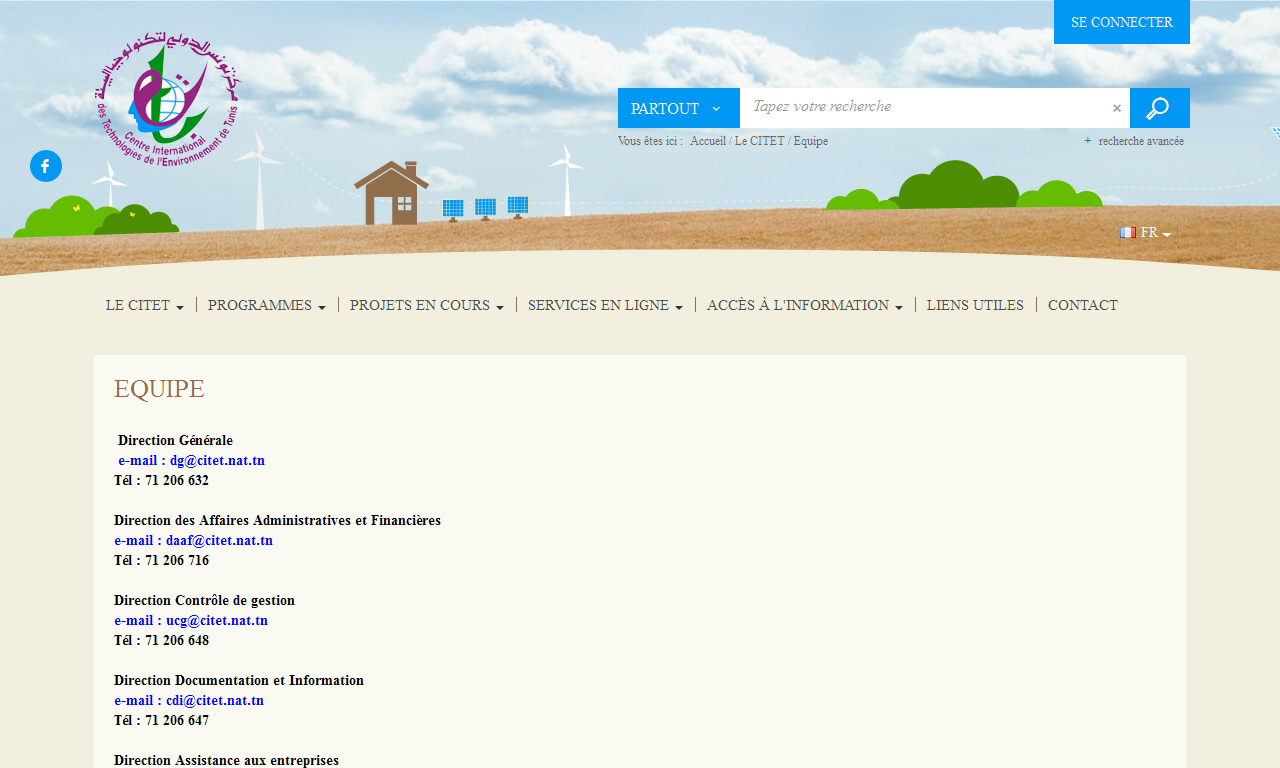Click 'Tél : 71 206 716' text
Screen dimensions: 1280x768
point(161,561)
